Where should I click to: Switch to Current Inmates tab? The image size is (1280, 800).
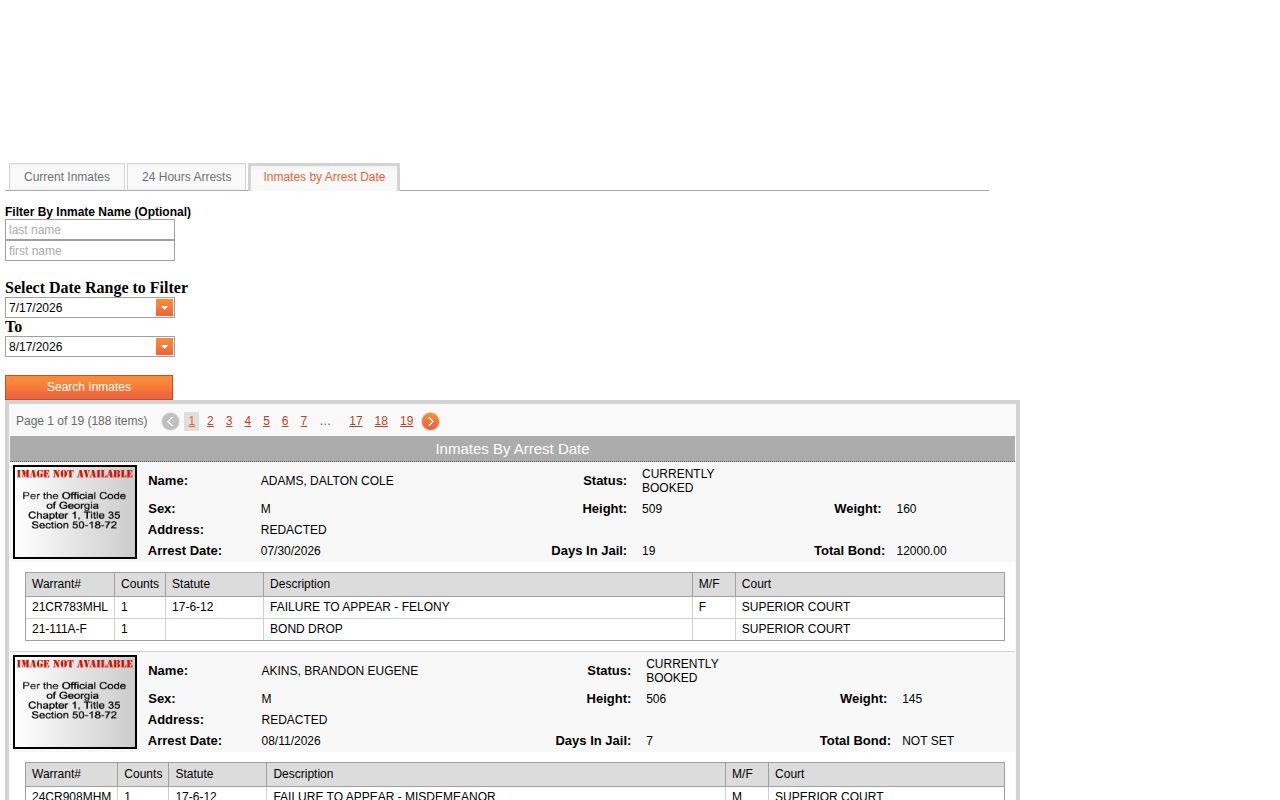point(67,177)
